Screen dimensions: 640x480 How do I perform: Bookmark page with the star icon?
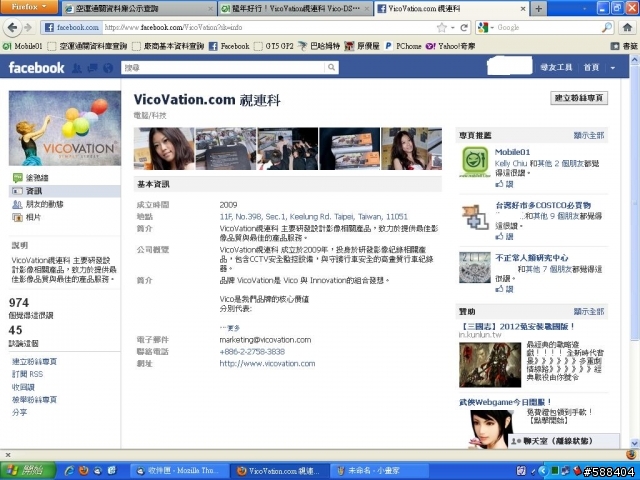coord(442,28)
